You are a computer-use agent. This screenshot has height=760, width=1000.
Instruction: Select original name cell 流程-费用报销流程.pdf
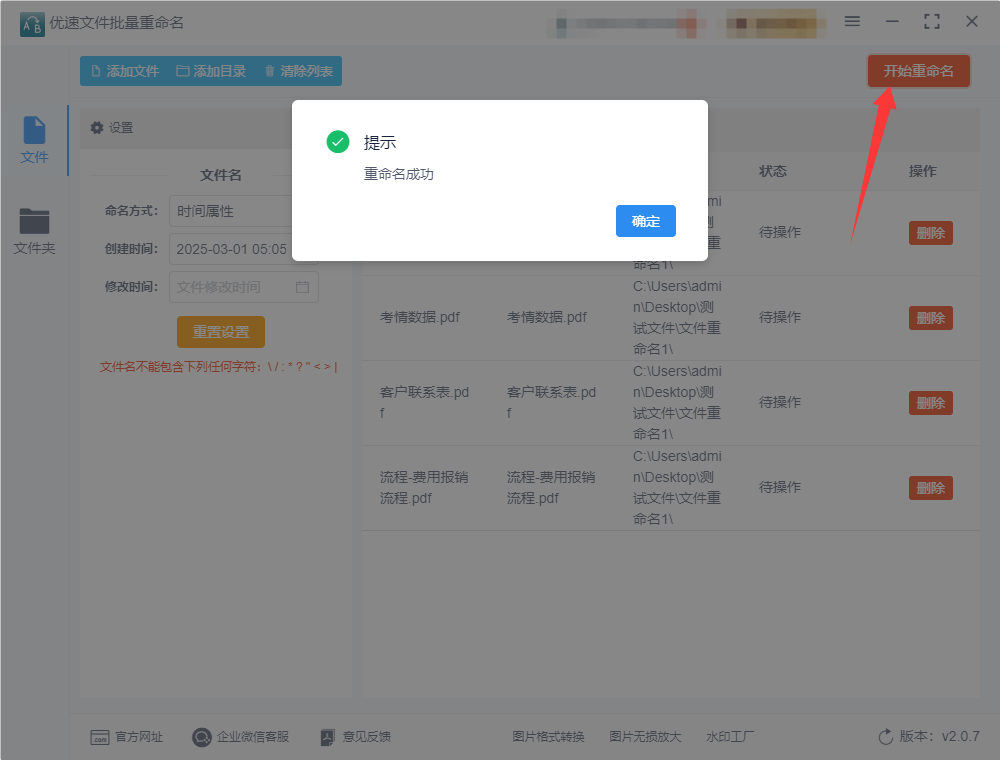(x=424, y=487)
